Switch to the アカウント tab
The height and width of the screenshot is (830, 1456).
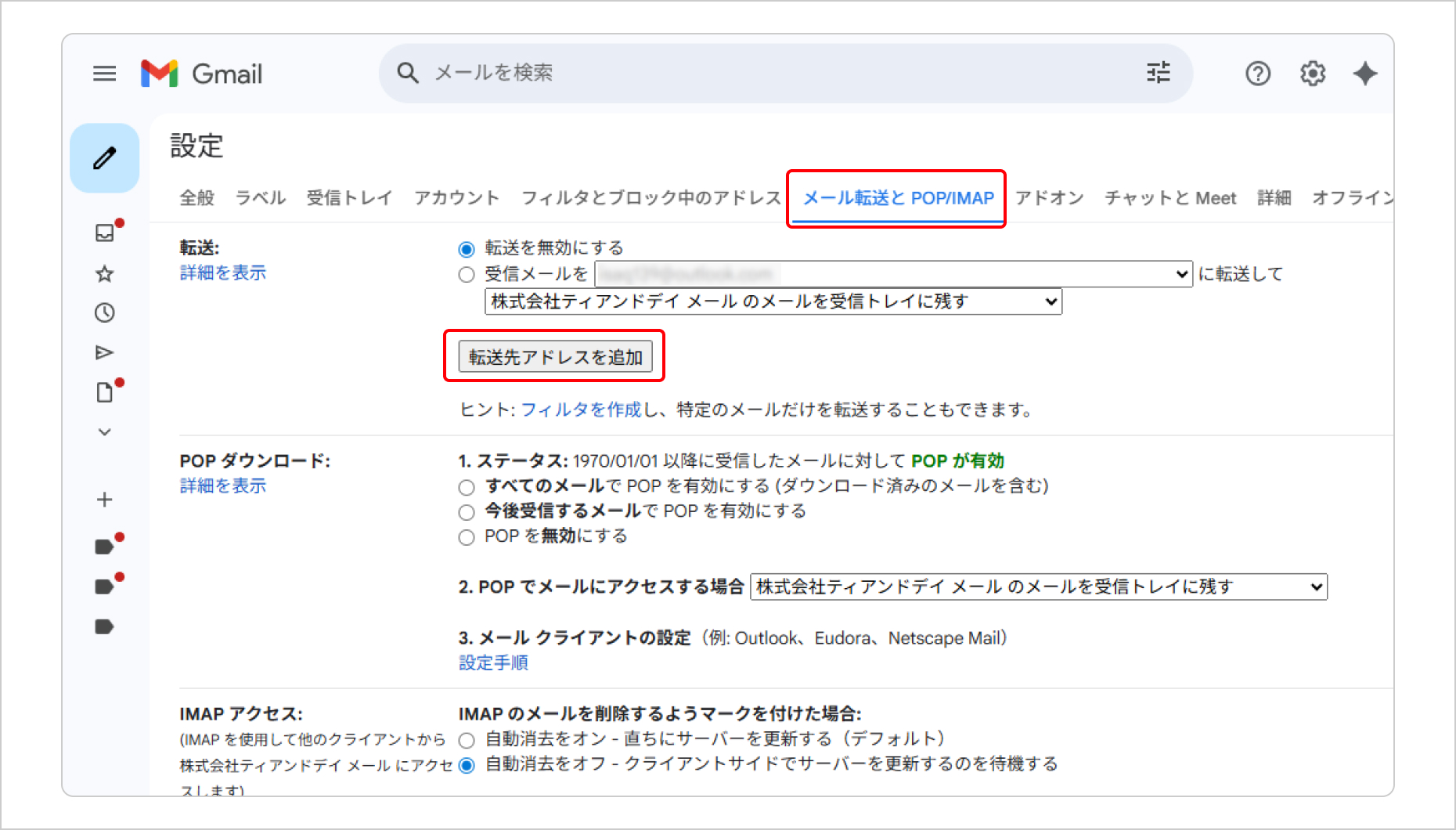point(456,198)
